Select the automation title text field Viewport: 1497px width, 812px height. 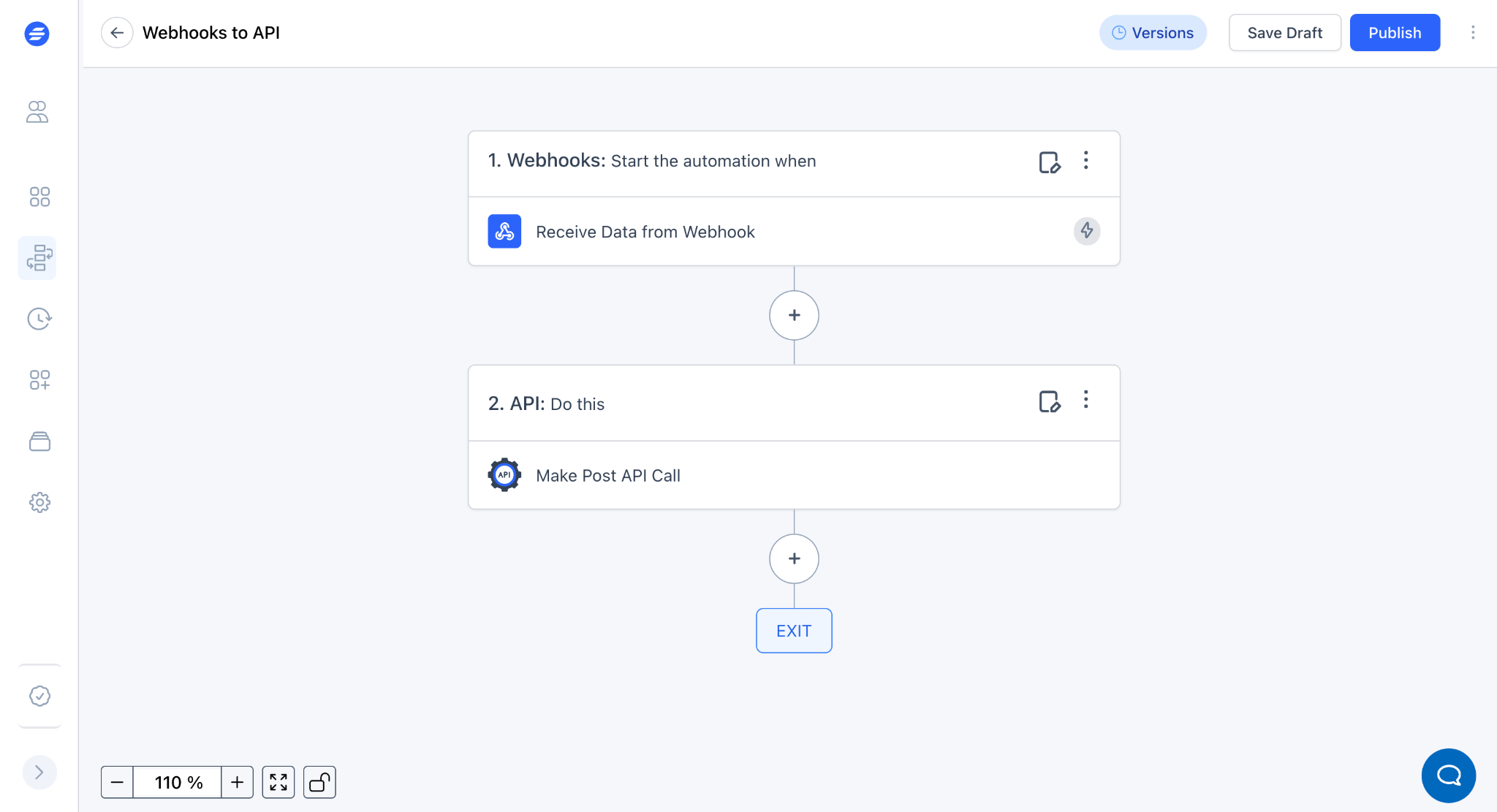point(210,33)
